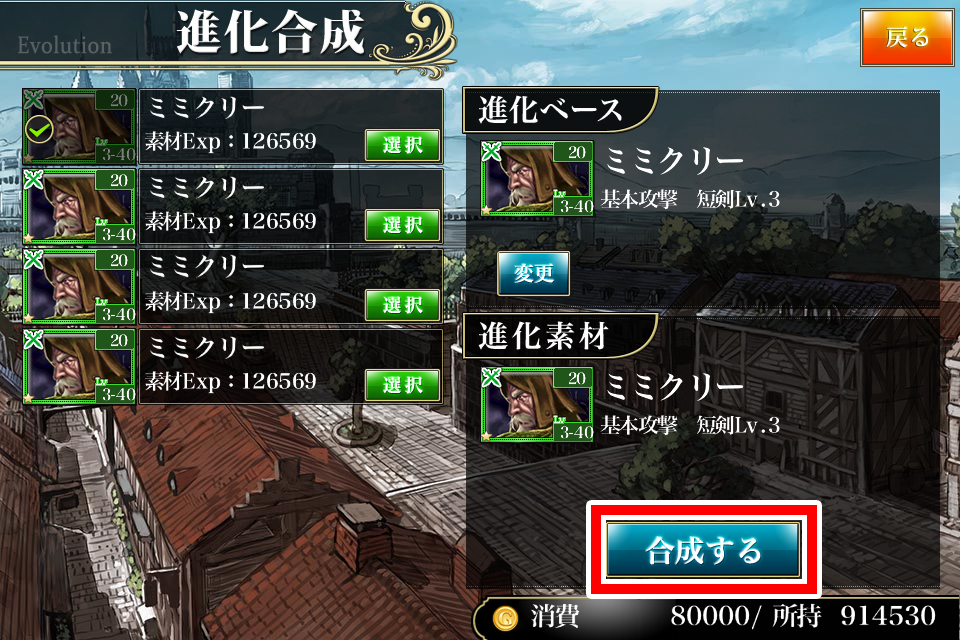
Task: Open the 進化ベース section header
Action: 560,110
